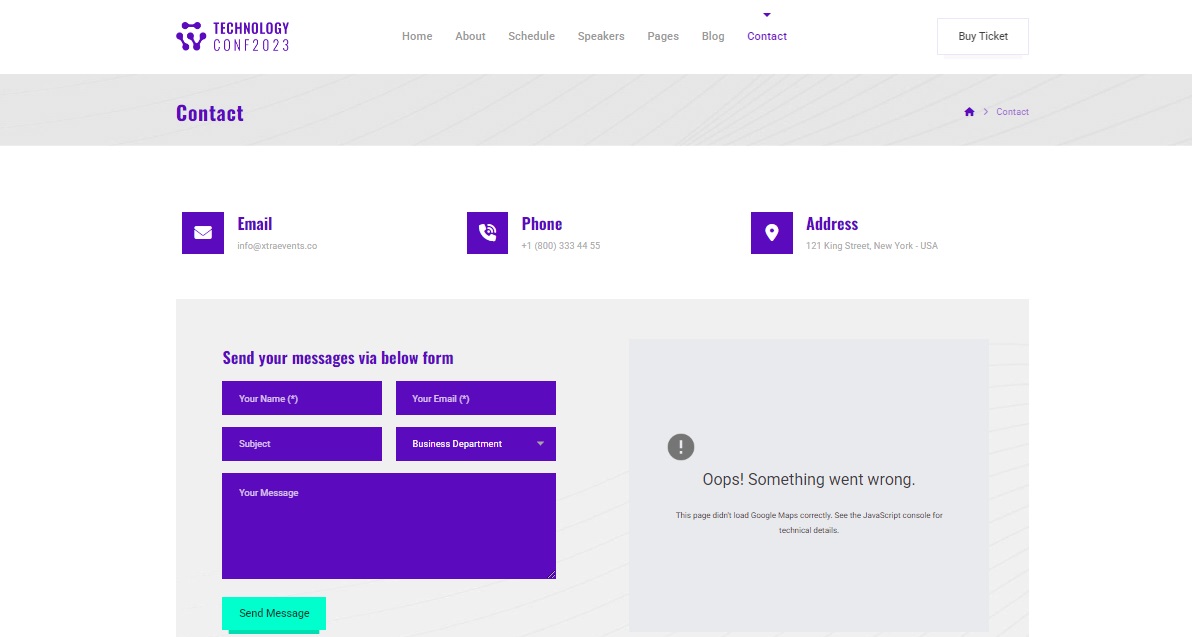Click the address map pin icon
This screenshot has width=1192, height=637.
(771, 233)
